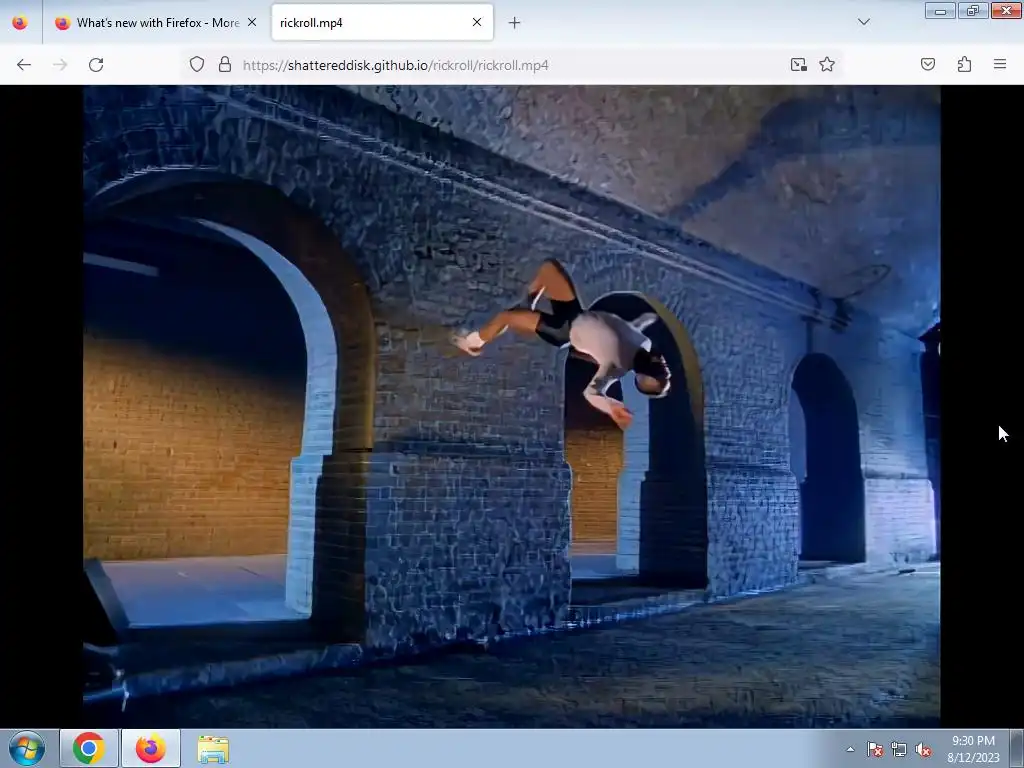1024x768 pixels.
Task: Go back to the previous page
Action: (x=24, y=65)
